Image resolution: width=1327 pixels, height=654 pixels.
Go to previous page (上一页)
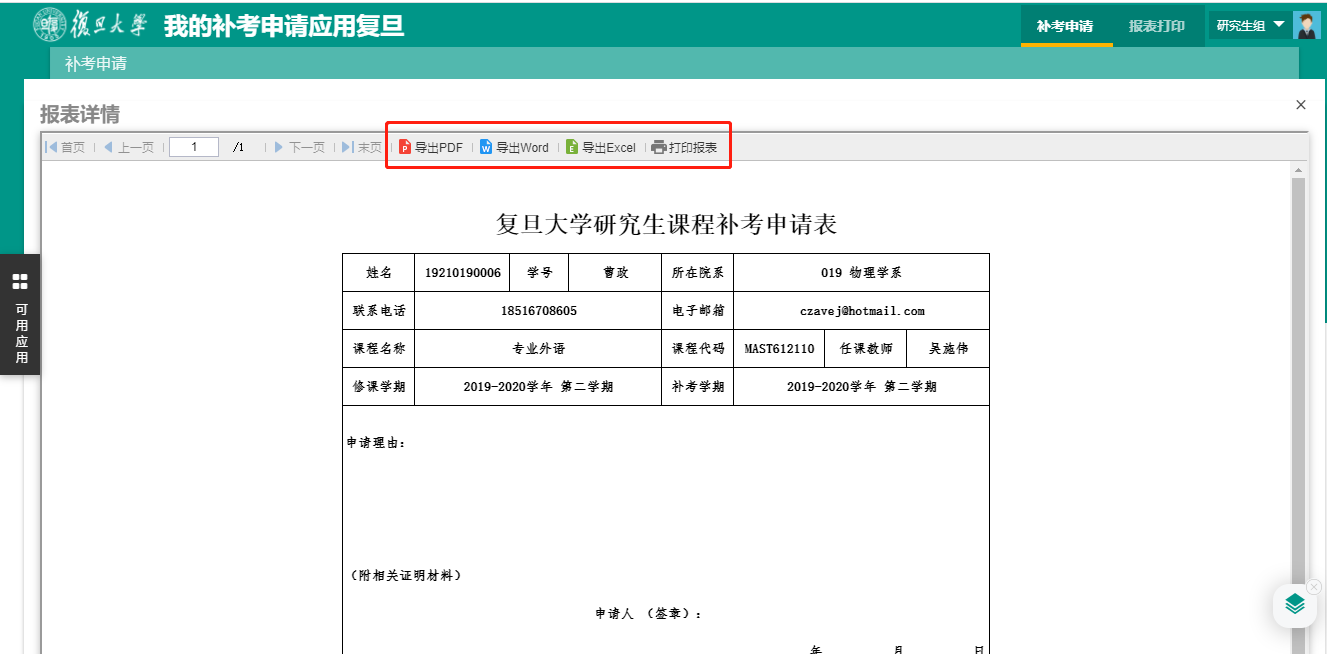pyautogui.click(x=129, y=147)
